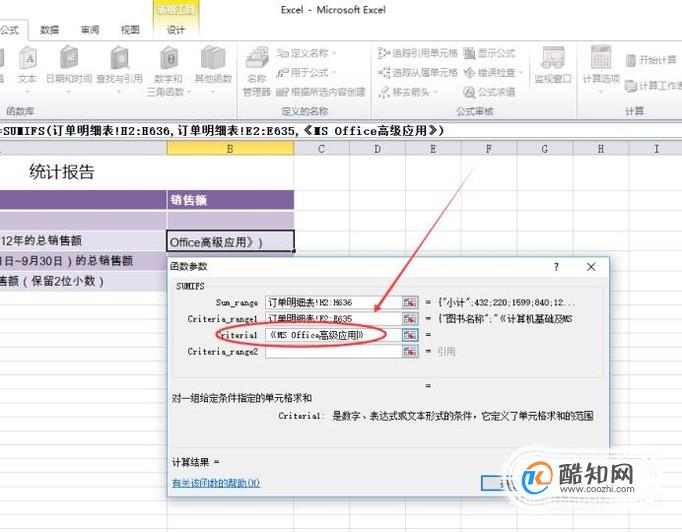Select column D header

377,149
